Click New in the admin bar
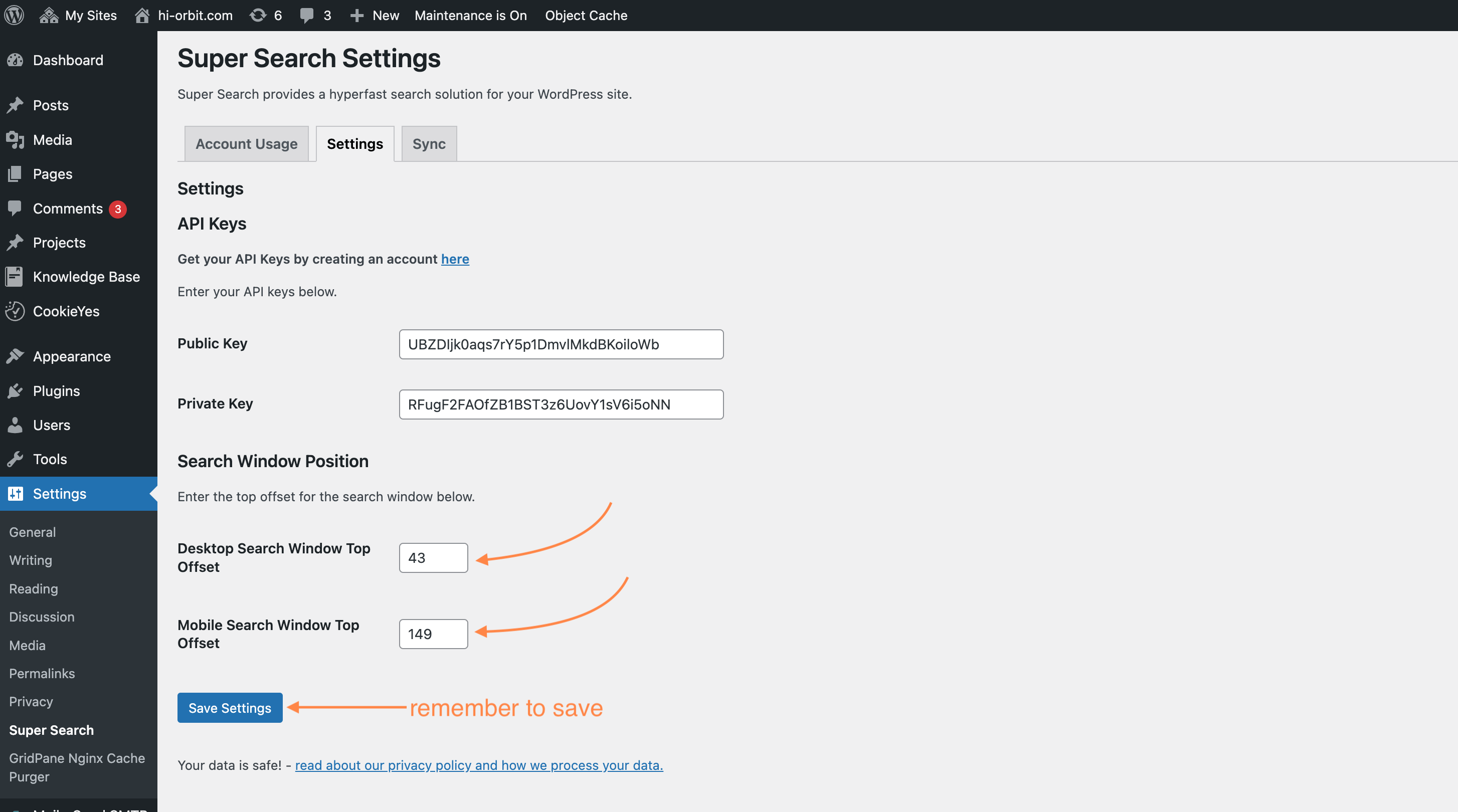The image size is (1458, 812). click(x=386, y=15)
